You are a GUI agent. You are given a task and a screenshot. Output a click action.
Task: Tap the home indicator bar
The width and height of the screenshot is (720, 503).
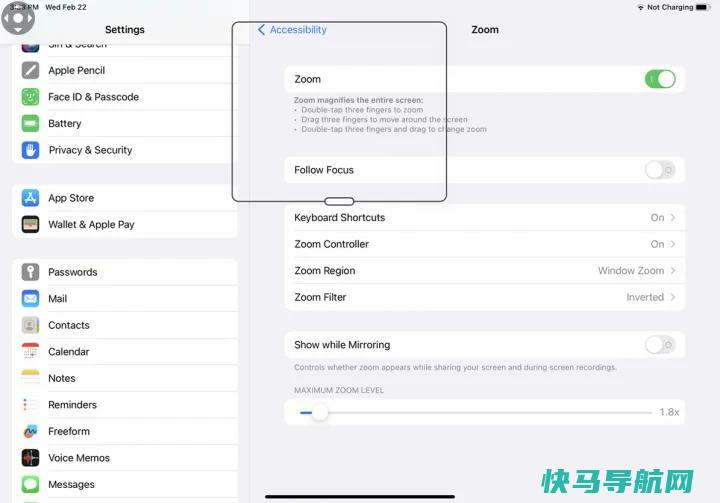tap(360, 496)
